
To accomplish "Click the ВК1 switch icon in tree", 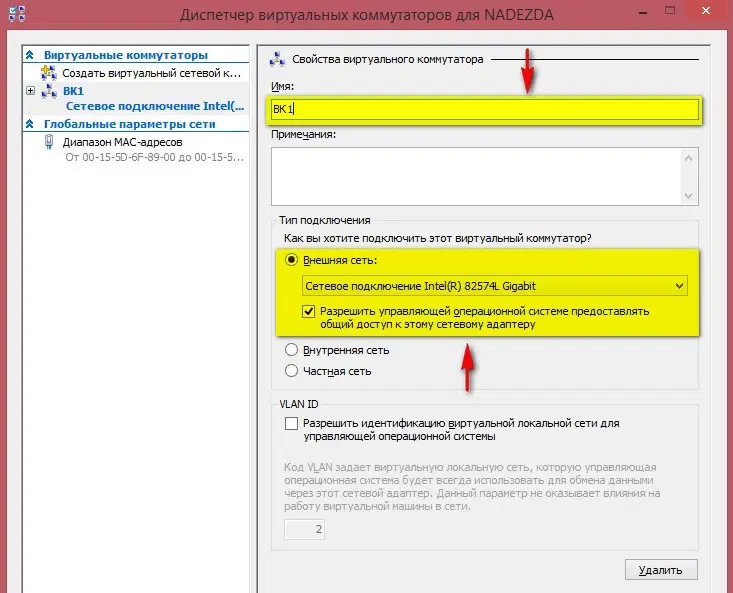I will tap(49, 91).
